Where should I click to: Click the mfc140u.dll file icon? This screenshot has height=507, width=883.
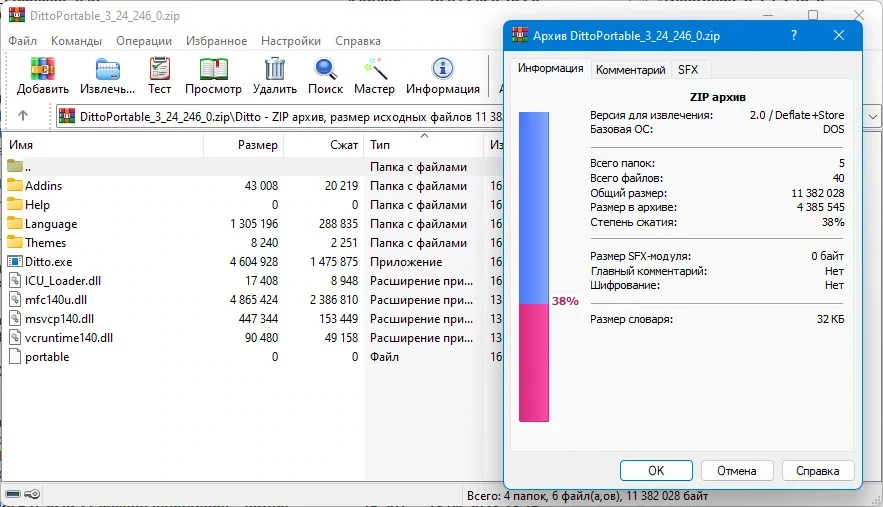pos(15,300)
